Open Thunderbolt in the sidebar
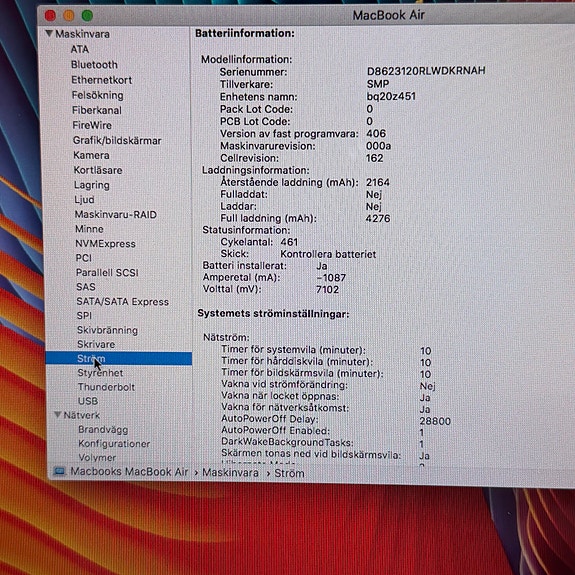 (106, 387)
